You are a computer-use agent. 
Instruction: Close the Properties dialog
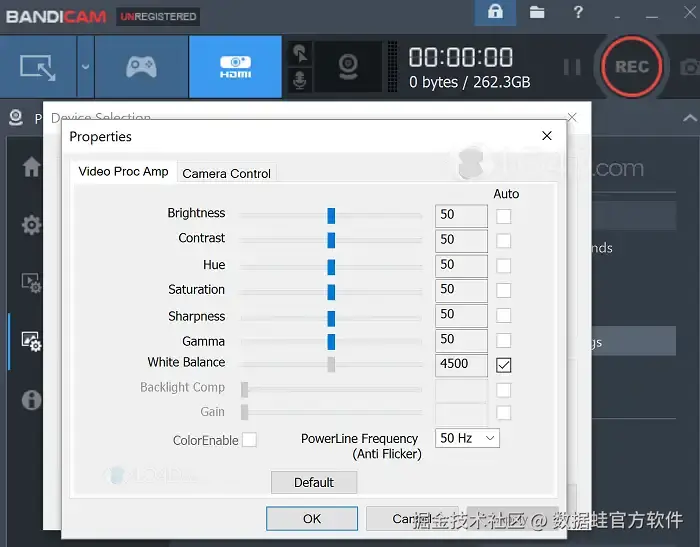point(547,136)
